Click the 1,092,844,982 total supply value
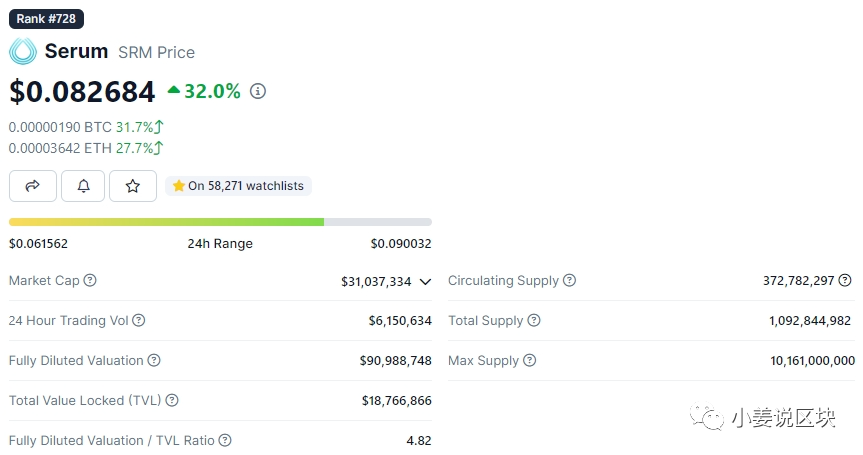The width and height of the screenshot is (863, 455). pyautogui.click(x=810, y=321)
